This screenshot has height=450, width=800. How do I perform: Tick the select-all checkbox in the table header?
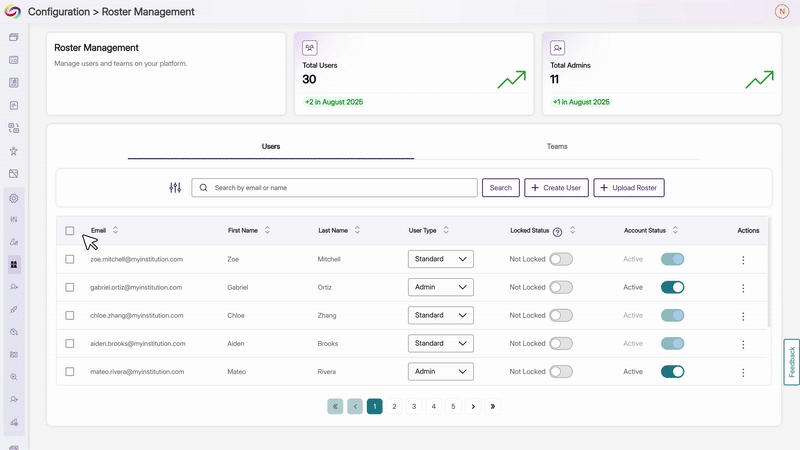click(x=70, y=231)
